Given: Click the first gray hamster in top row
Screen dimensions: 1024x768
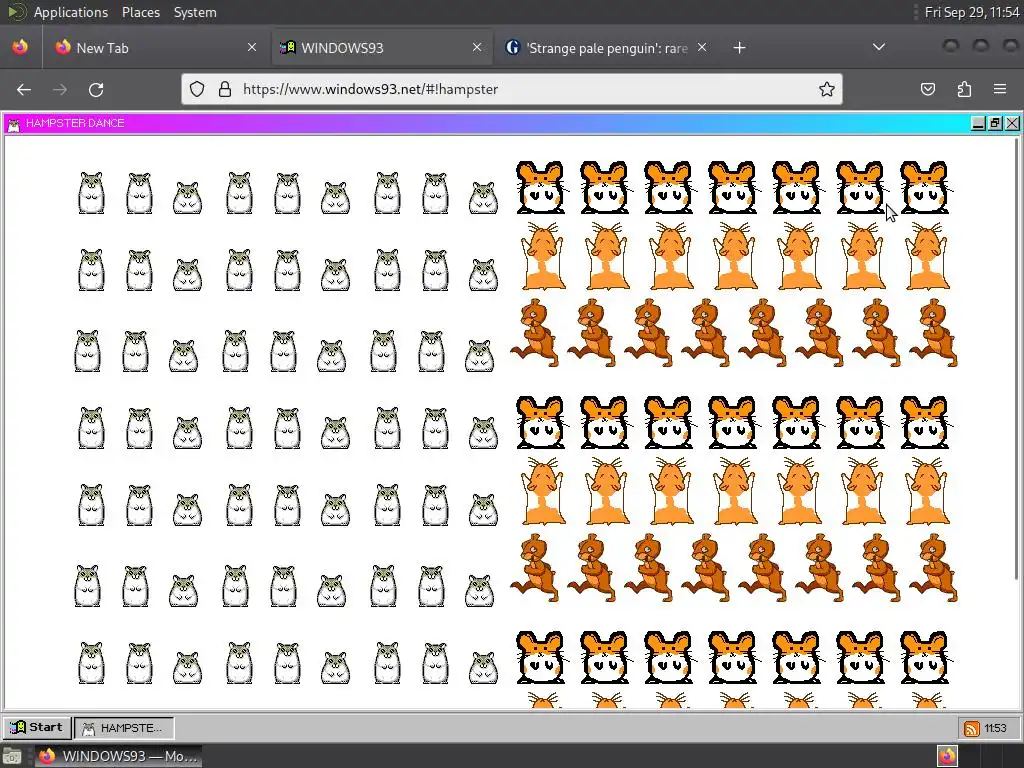Looking at the screenshot, I should pyautogui.click(x=91, y=193).
